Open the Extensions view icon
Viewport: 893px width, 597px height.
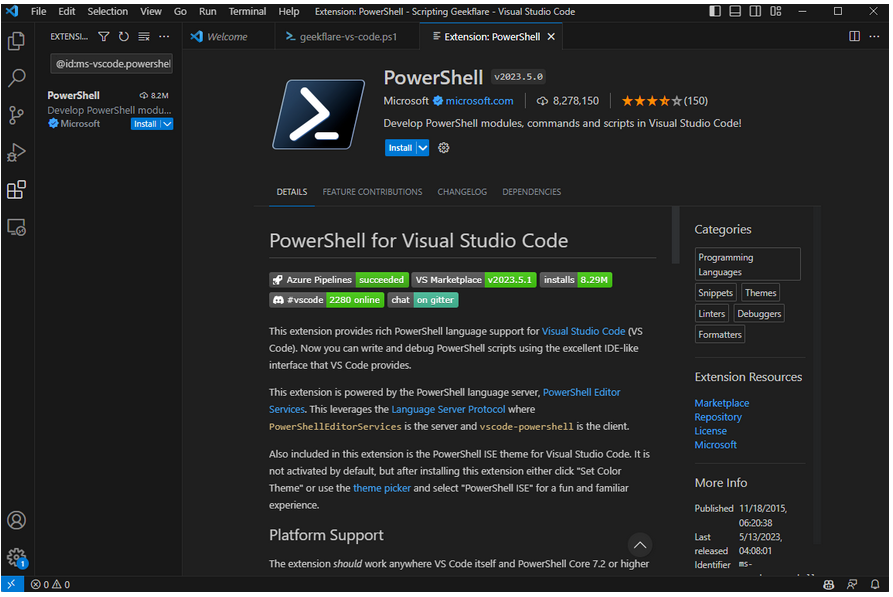pos(17,190)
